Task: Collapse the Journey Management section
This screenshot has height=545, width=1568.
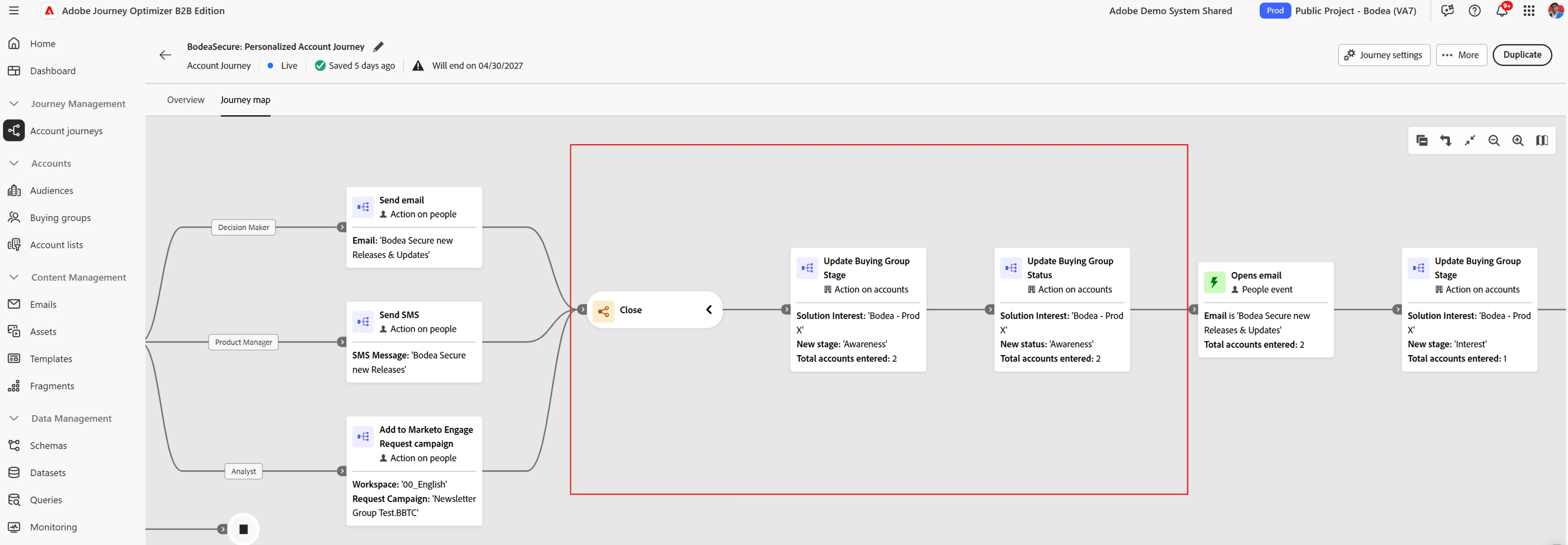Action: [x=14, y=103]
